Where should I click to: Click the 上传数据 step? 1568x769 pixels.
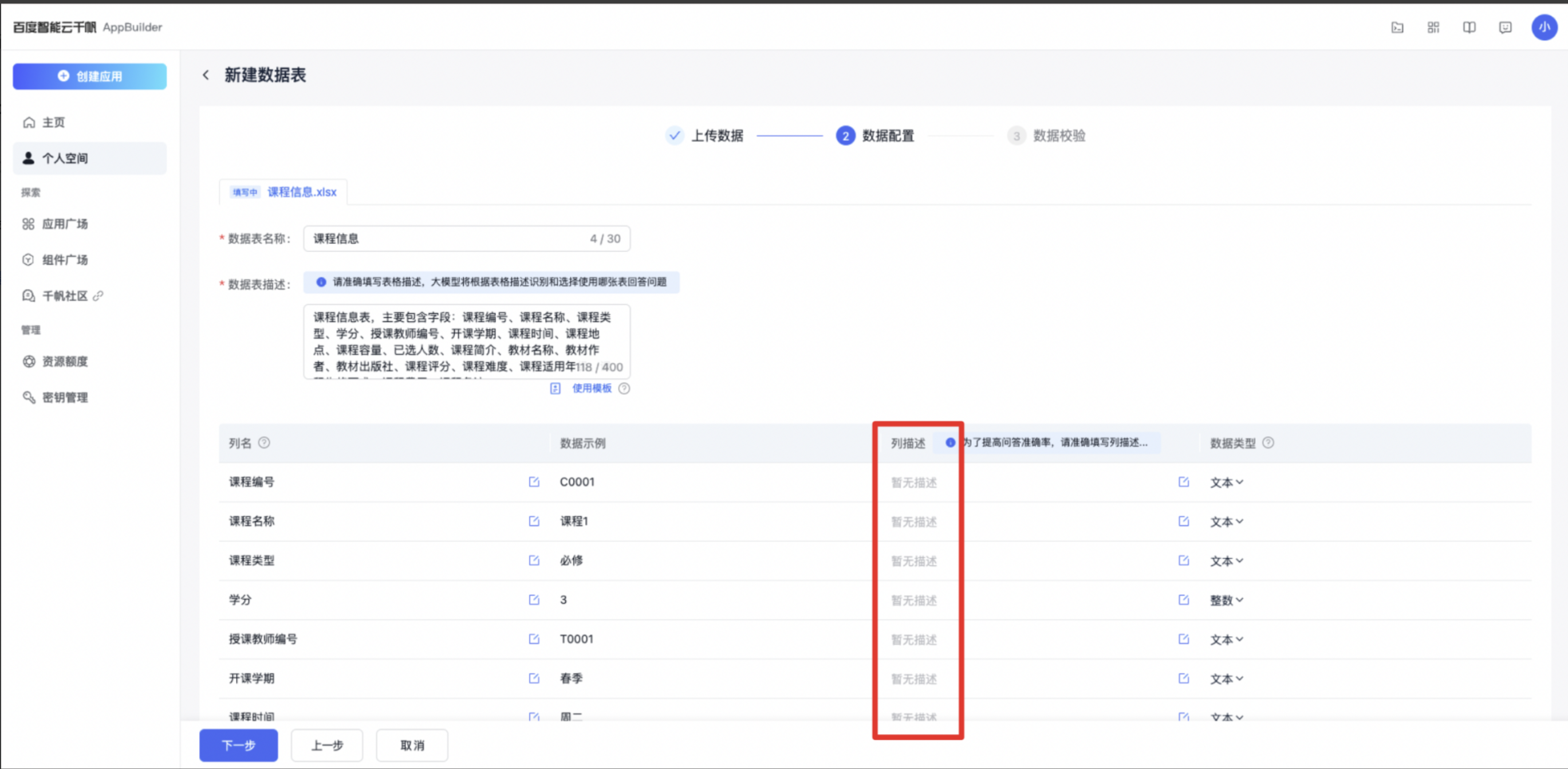(705, 135)
